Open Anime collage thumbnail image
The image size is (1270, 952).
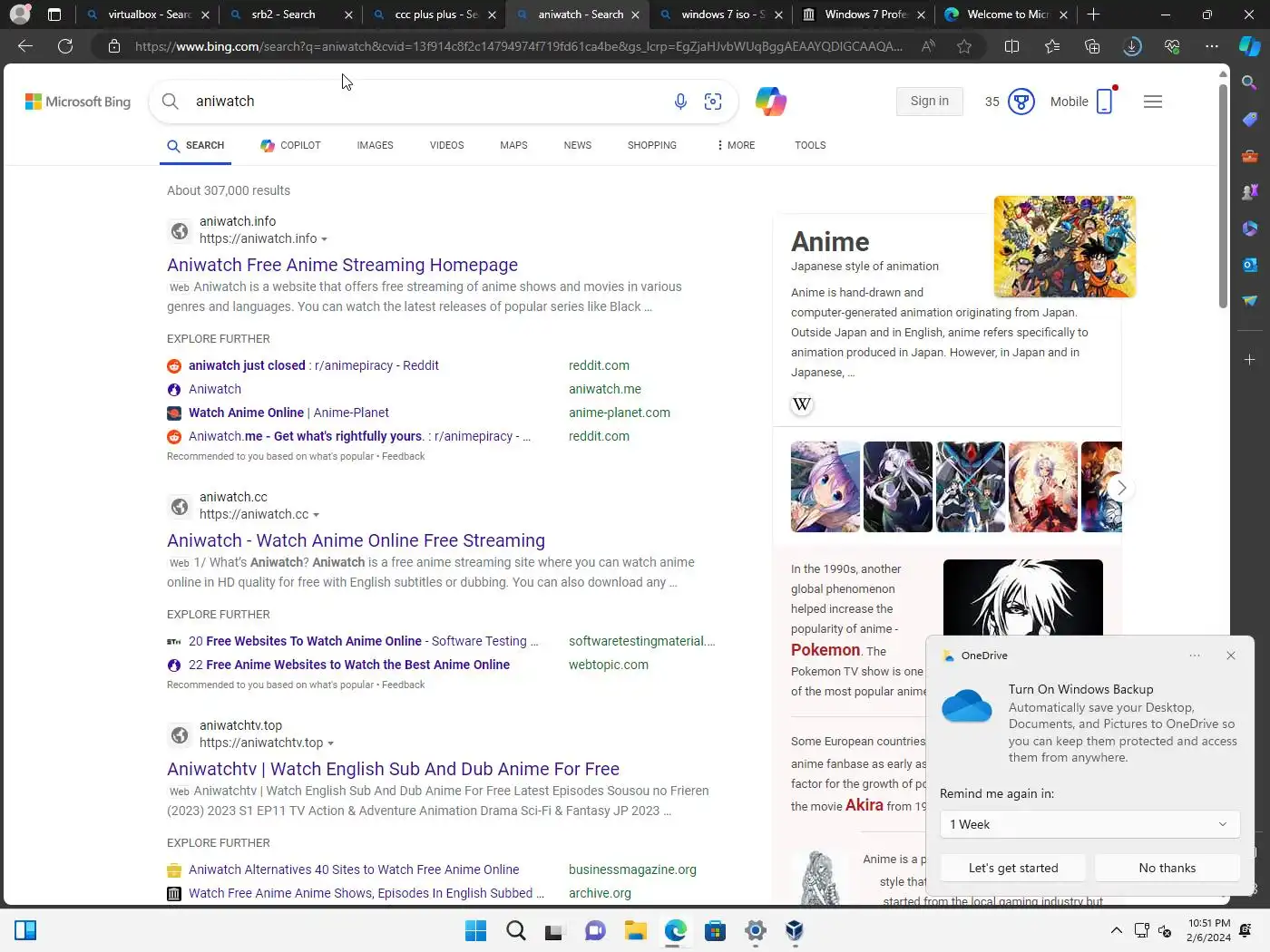point(1064,247)
